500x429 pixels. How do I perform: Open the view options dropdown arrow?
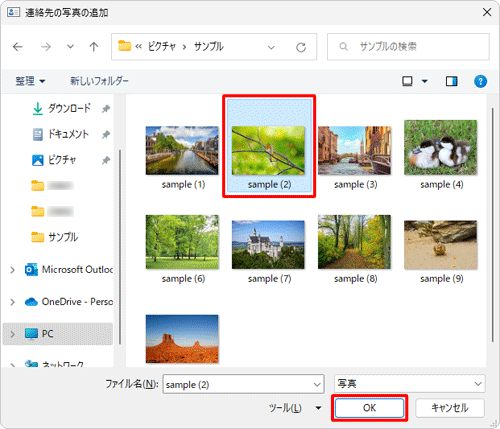click(x=425, y=81)
